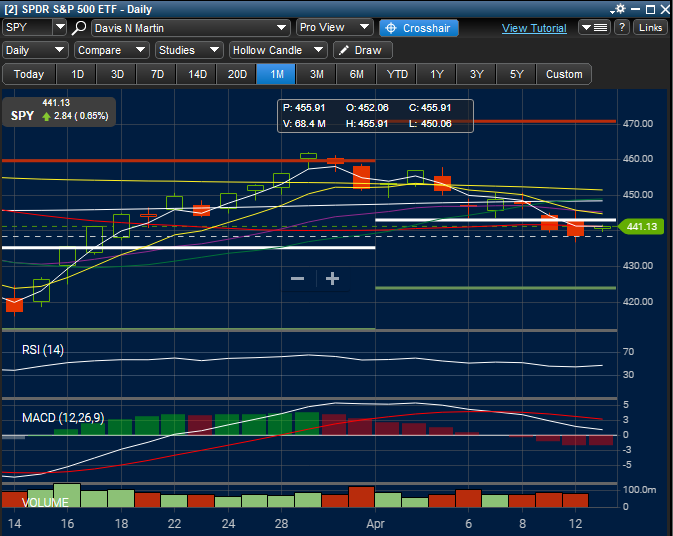Click the L: 450.06 low value
This screenshot has width=673, height=536.
430,124
